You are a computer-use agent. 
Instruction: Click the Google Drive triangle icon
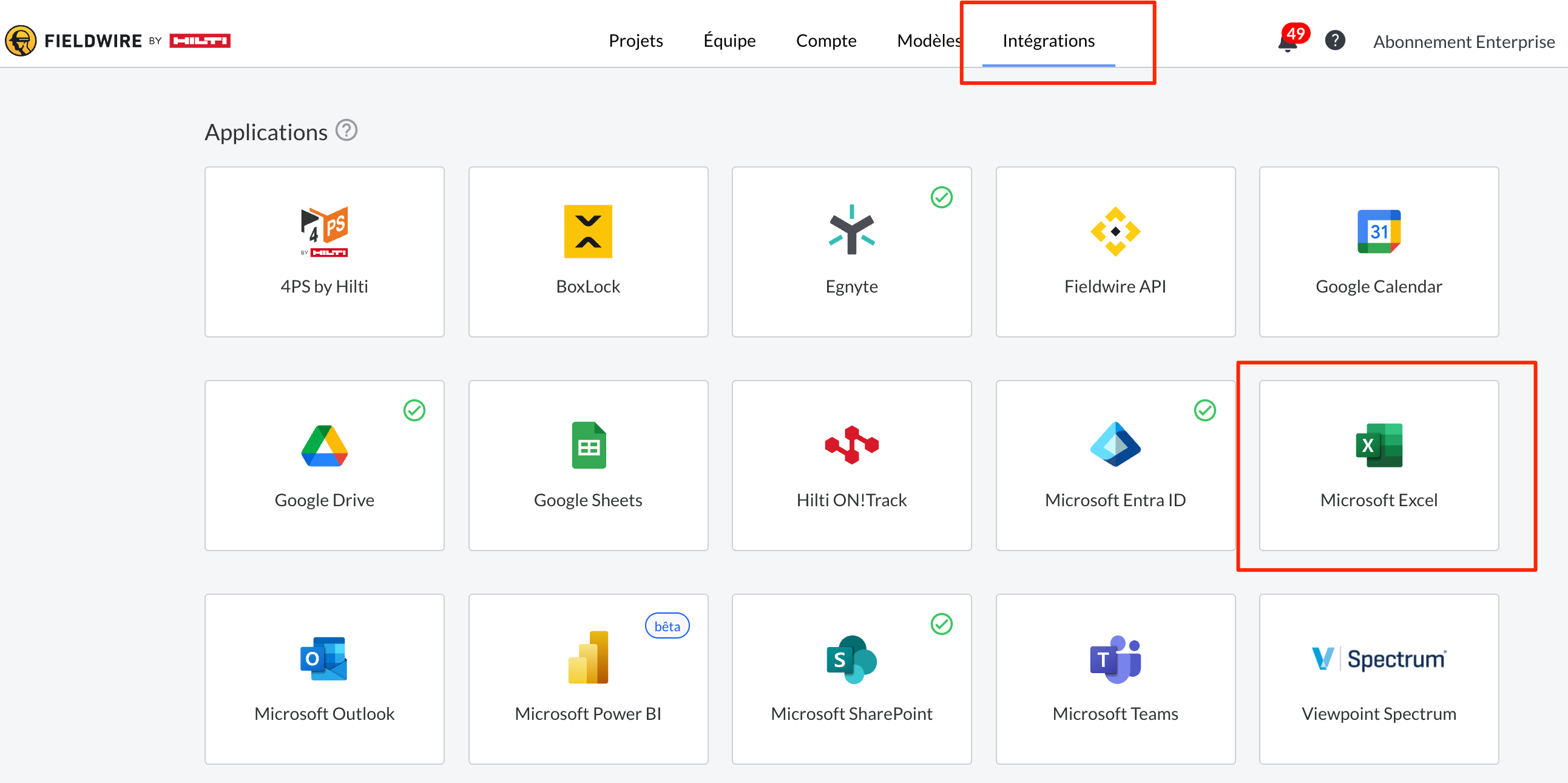(325, 446)
